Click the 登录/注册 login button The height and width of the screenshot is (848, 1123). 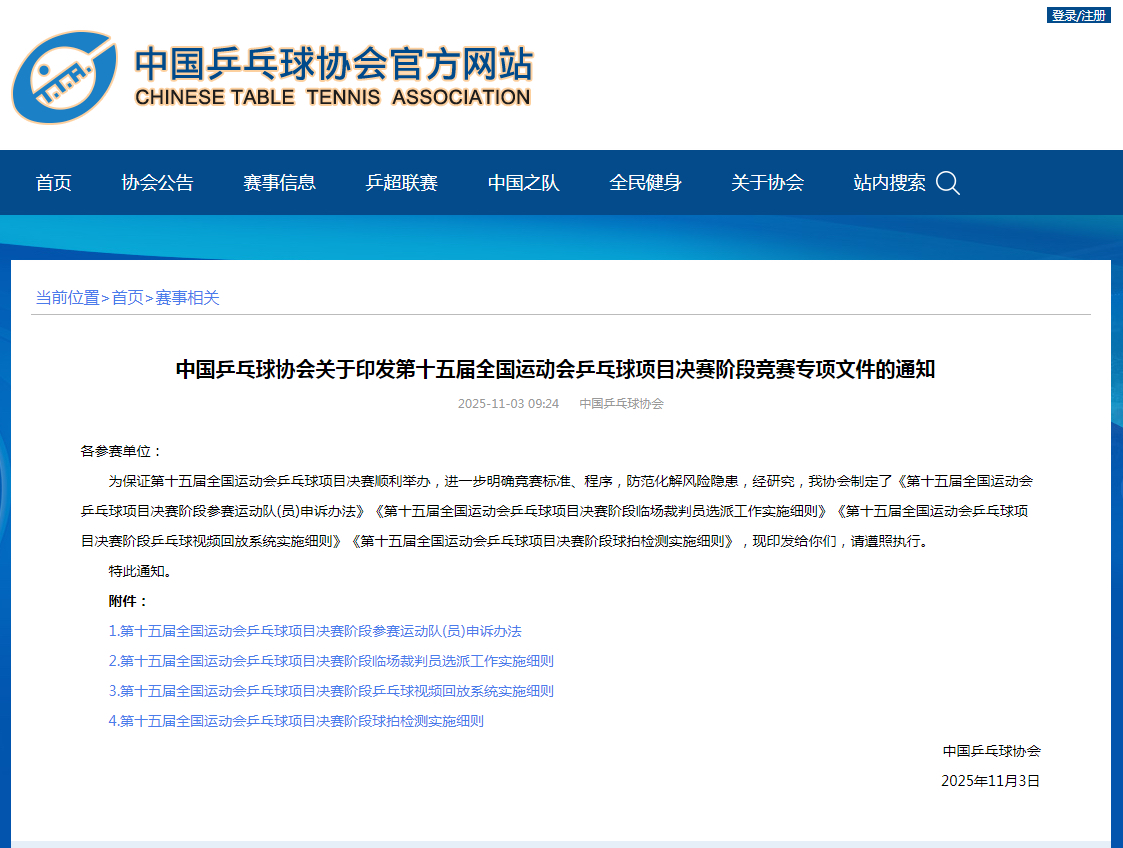[x=1078, y=15]
